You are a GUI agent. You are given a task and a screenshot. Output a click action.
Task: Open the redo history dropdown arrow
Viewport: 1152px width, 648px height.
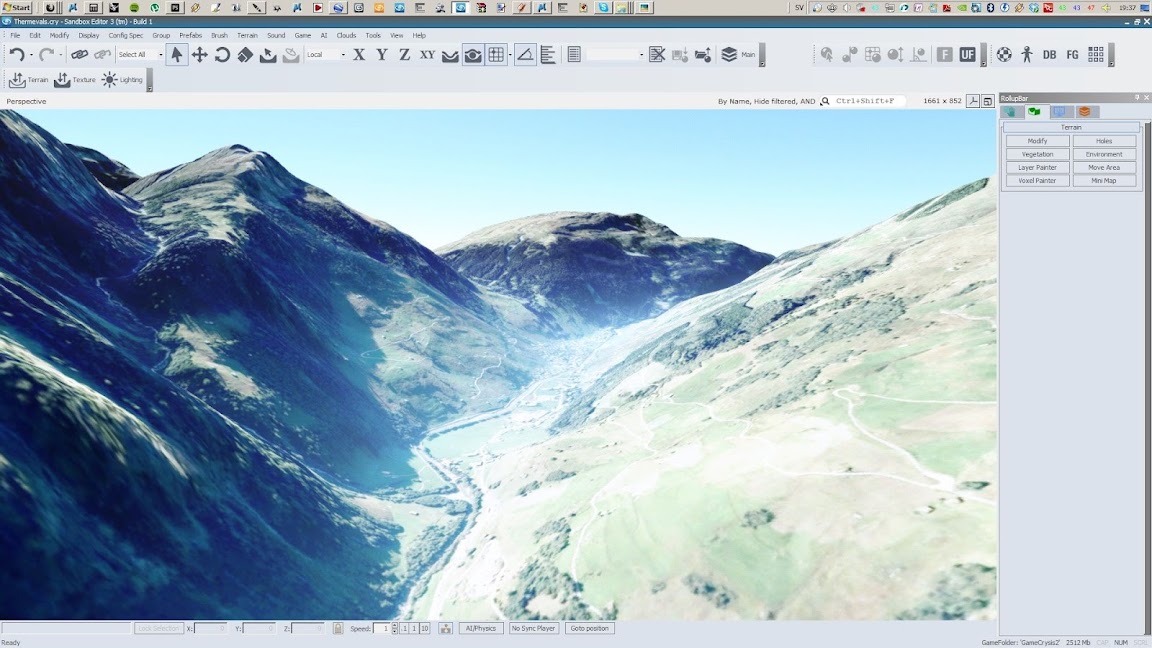[x=60, y=55]
